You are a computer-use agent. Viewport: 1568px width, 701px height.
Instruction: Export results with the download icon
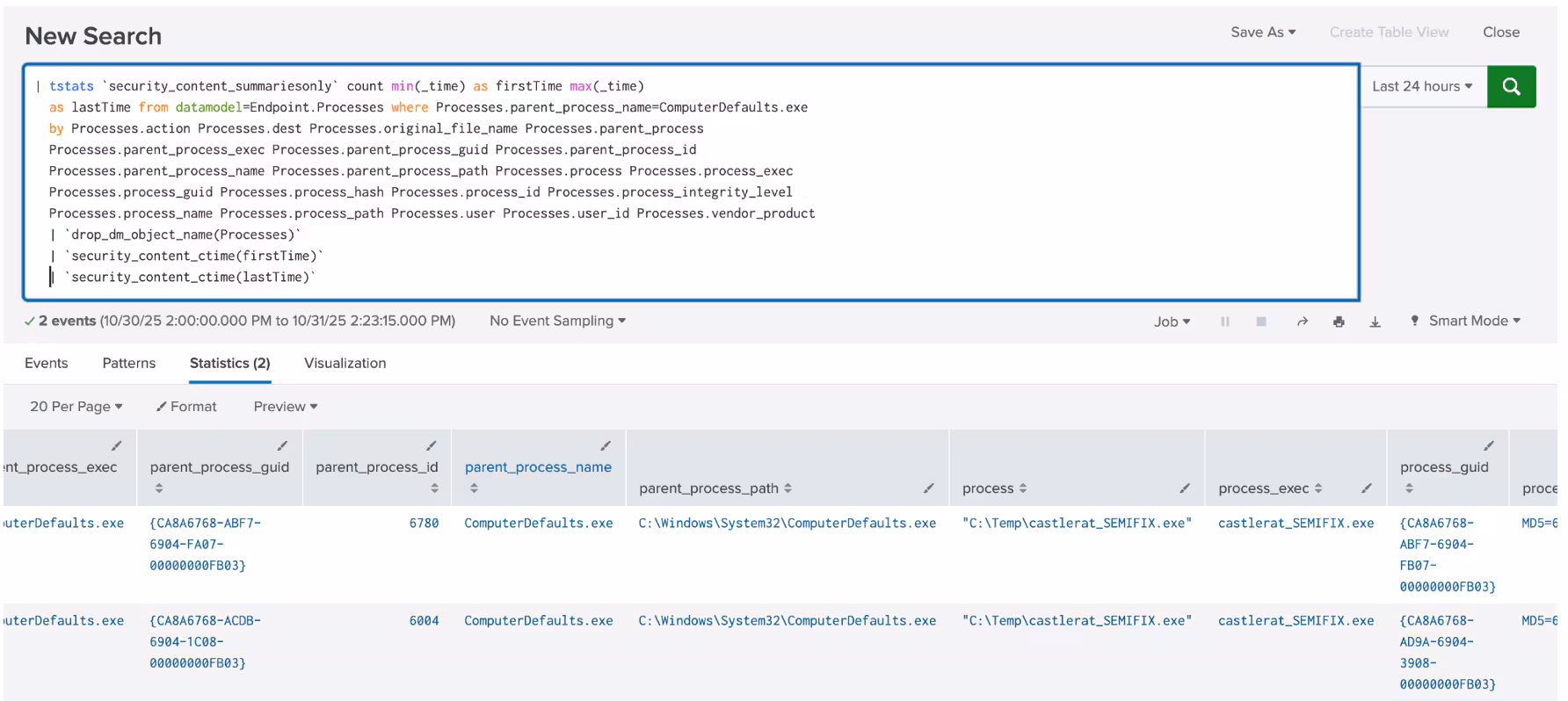click(1376, 322)
